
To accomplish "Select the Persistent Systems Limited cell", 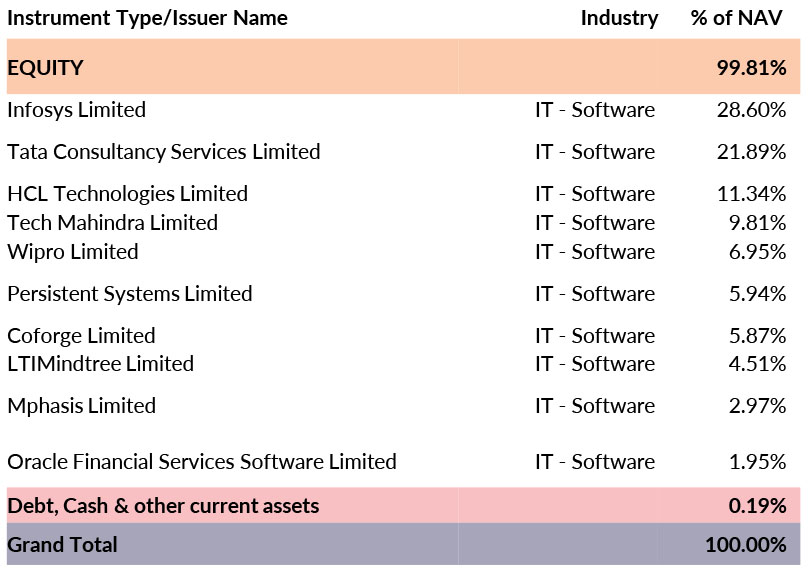I will 129,294.
